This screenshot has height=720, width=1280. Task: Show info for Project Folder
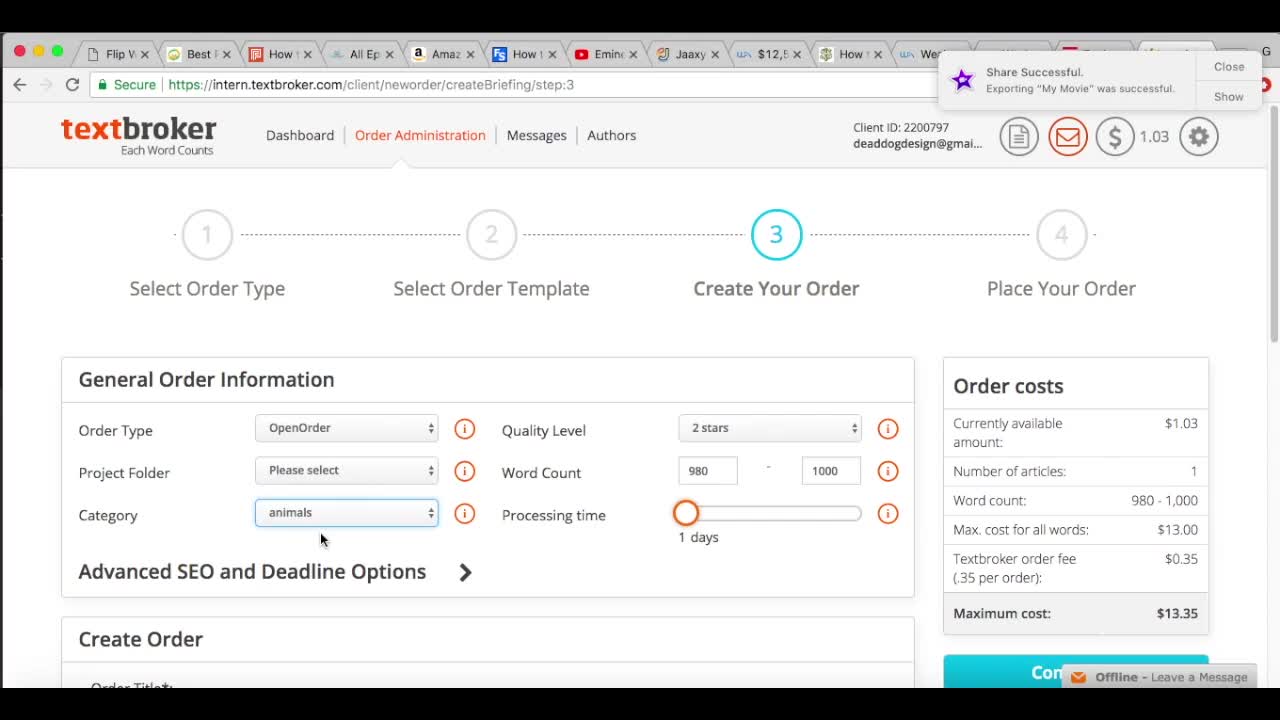[465, 471]
